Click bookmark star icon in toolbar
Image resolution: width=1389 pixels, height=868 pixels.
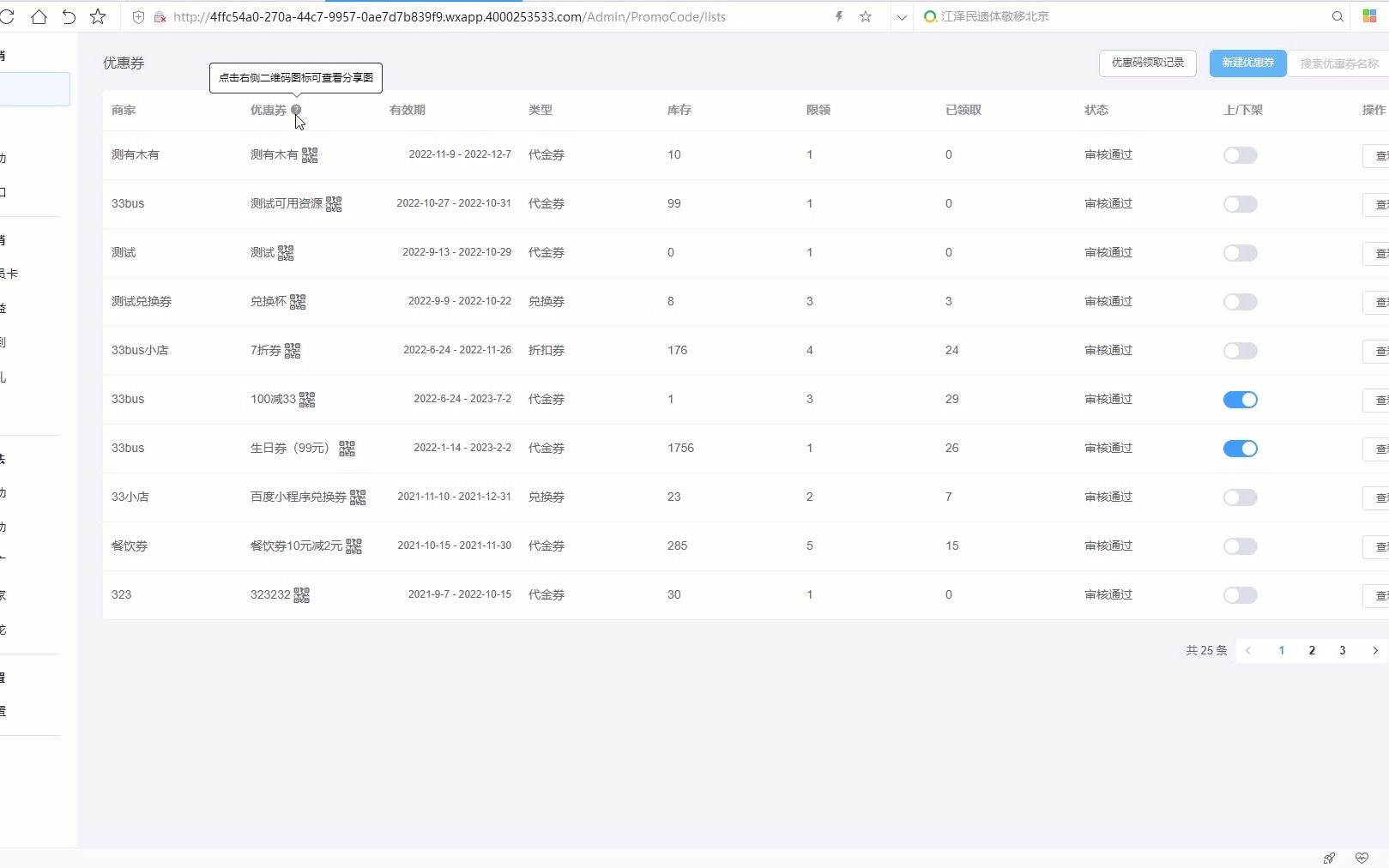[x=98, y=16]
